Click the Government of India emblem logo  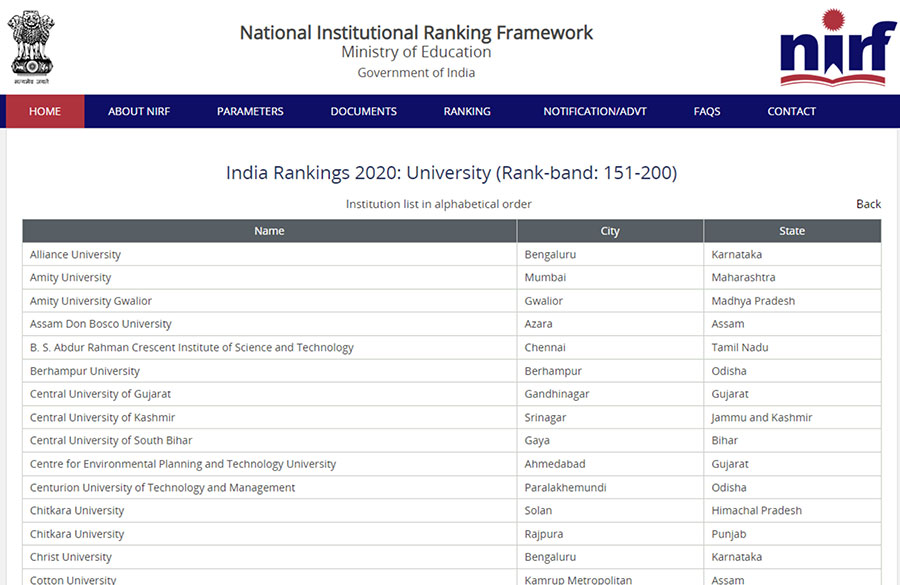tap(31, 47)
